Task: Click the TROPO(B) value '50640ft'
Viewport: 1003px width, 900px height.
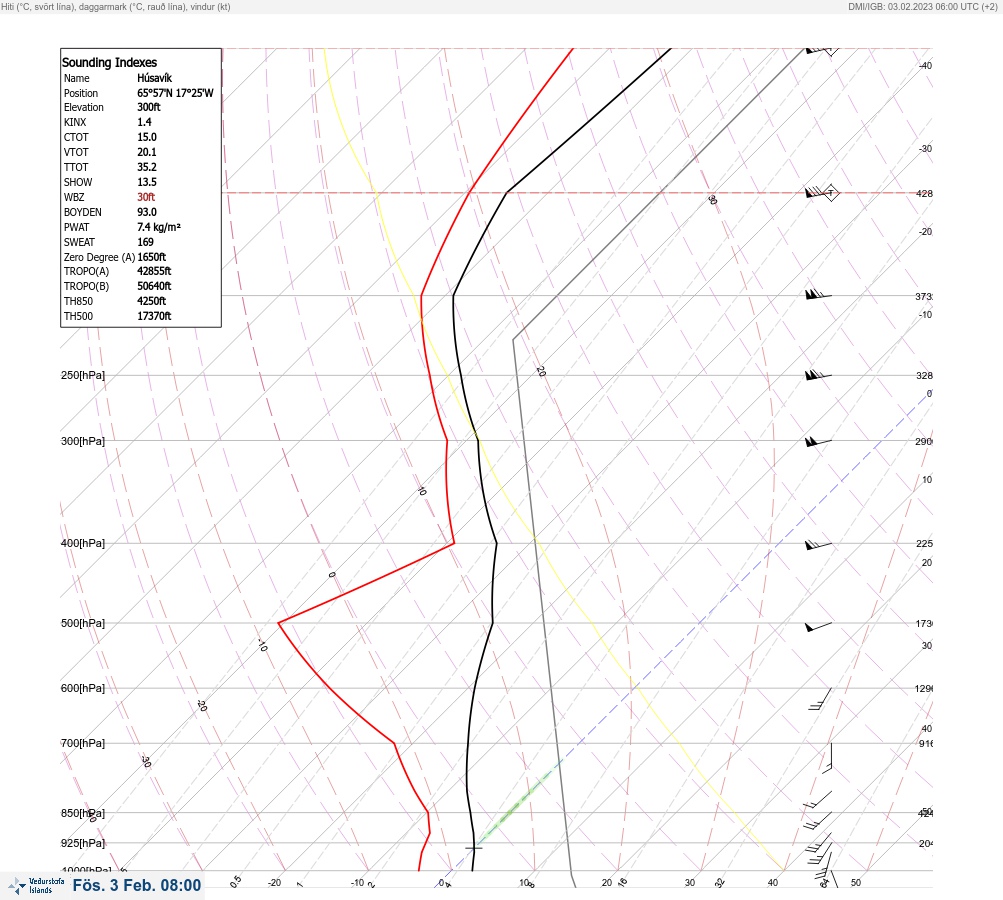Action: [154, 286]
